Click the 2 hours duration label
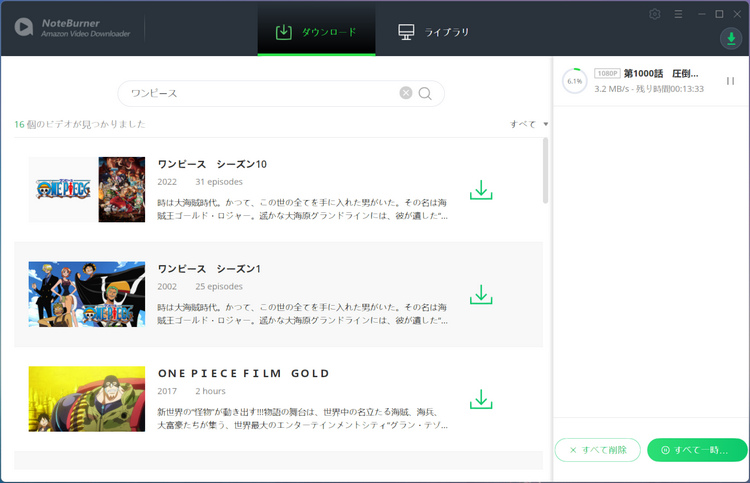This screenshot has height=483, width=750. pos(210,391)
